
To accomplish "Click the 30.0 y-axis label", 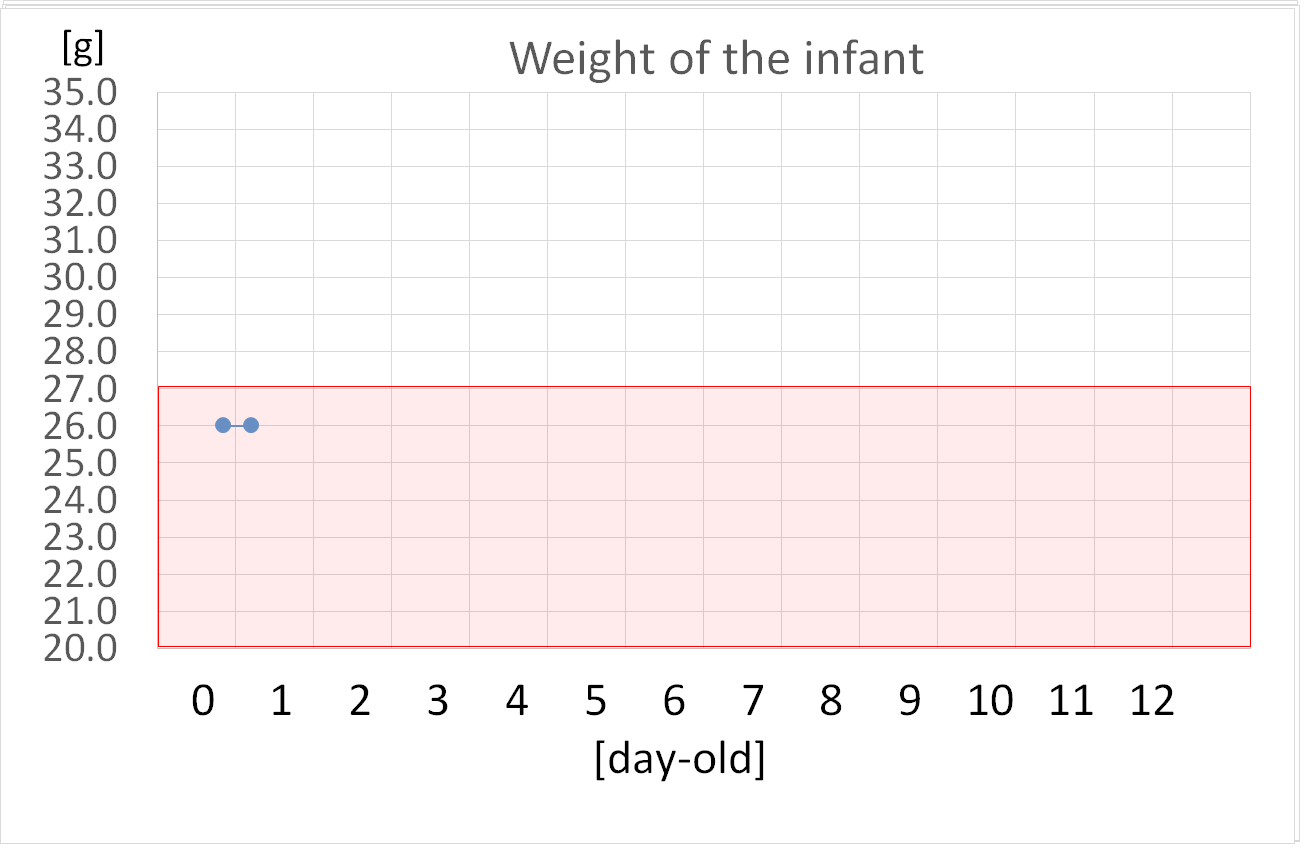I will coord(81,278).
